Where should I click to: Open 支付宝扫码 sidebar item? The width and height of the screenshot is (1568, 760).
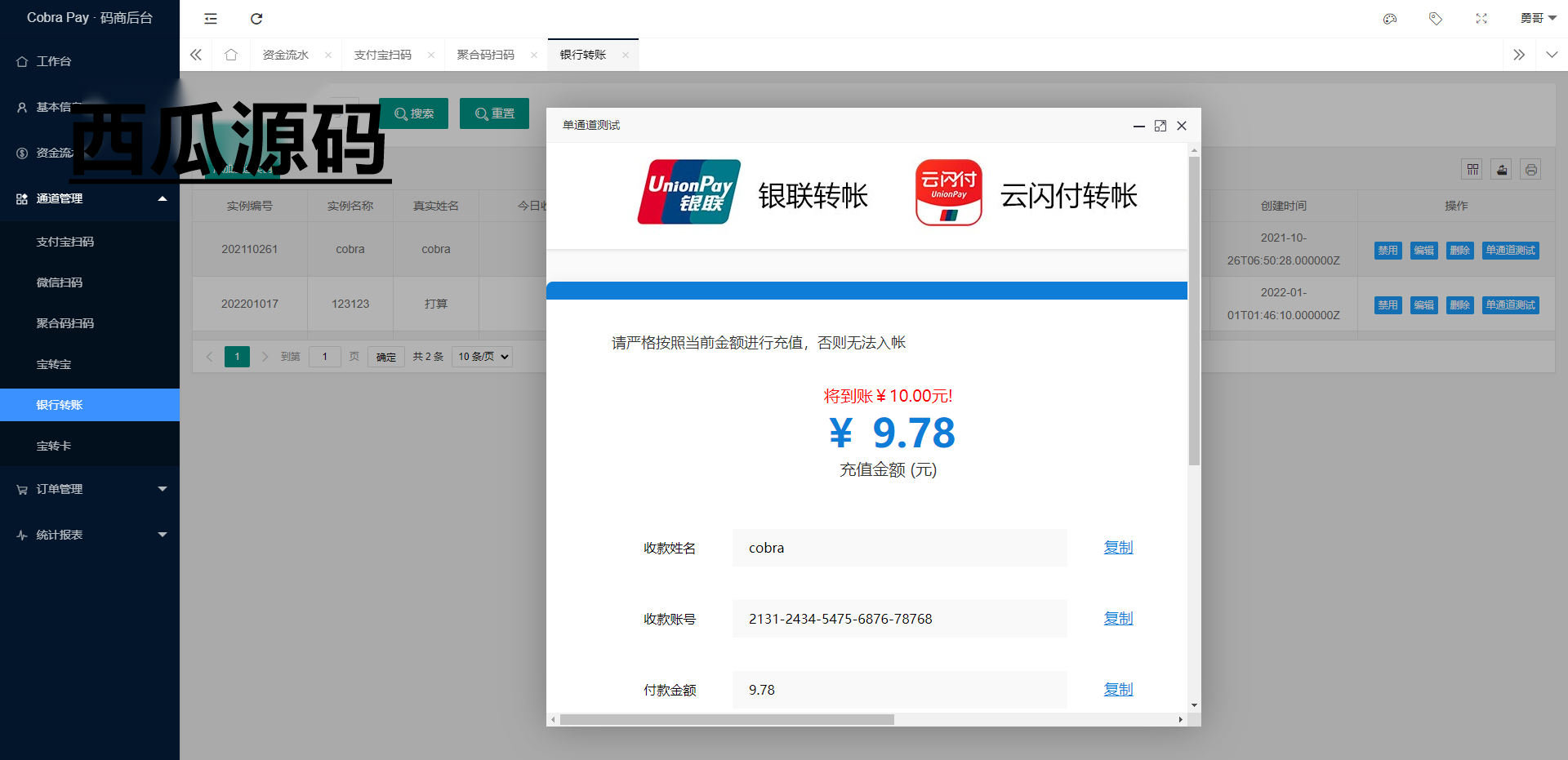90,242
